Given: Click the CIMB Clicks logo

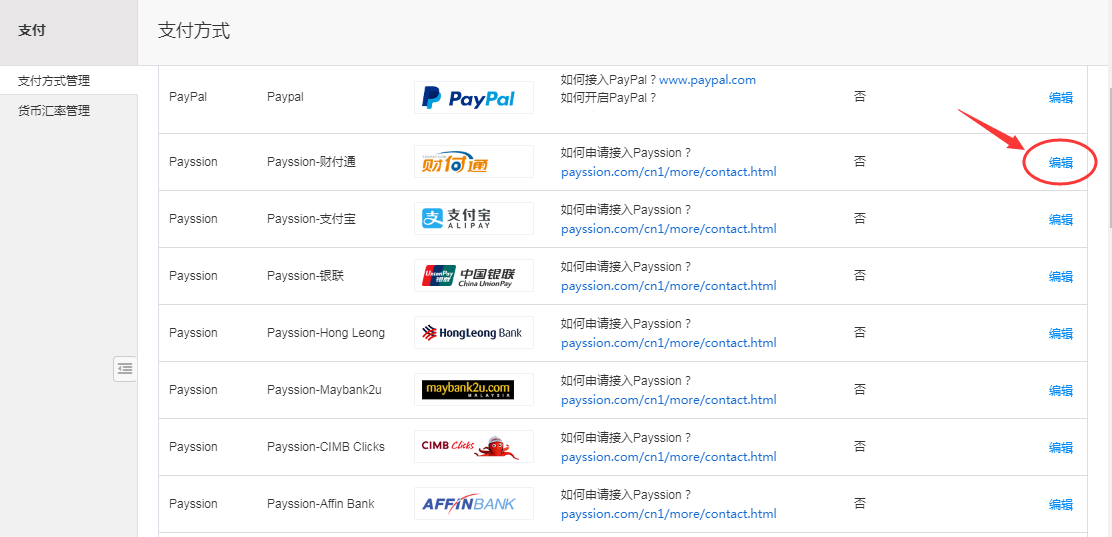Looking at the screenshot, I should click(473, 446).
